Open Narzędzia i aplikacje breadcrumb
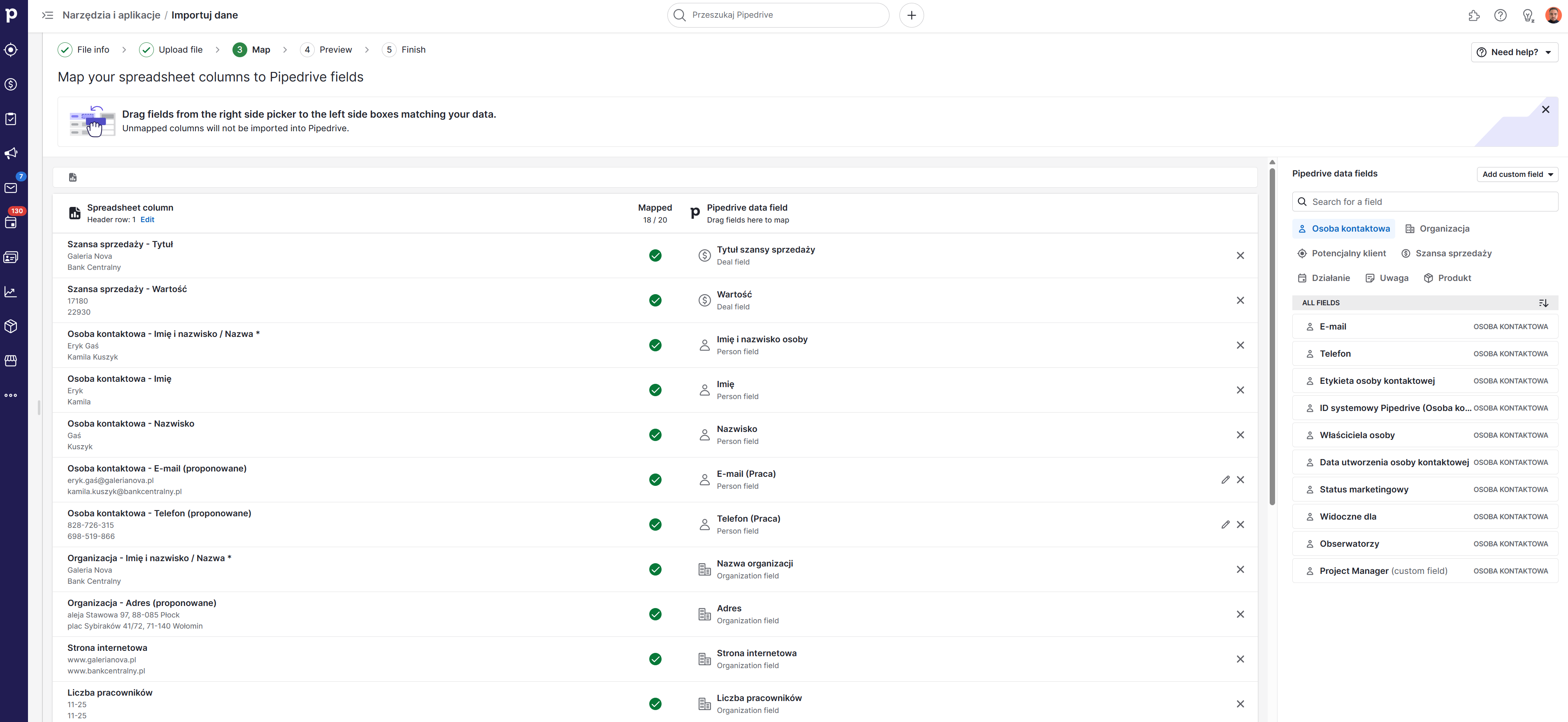Screen dimensions: 1568x722 click(x=112, y=15)
